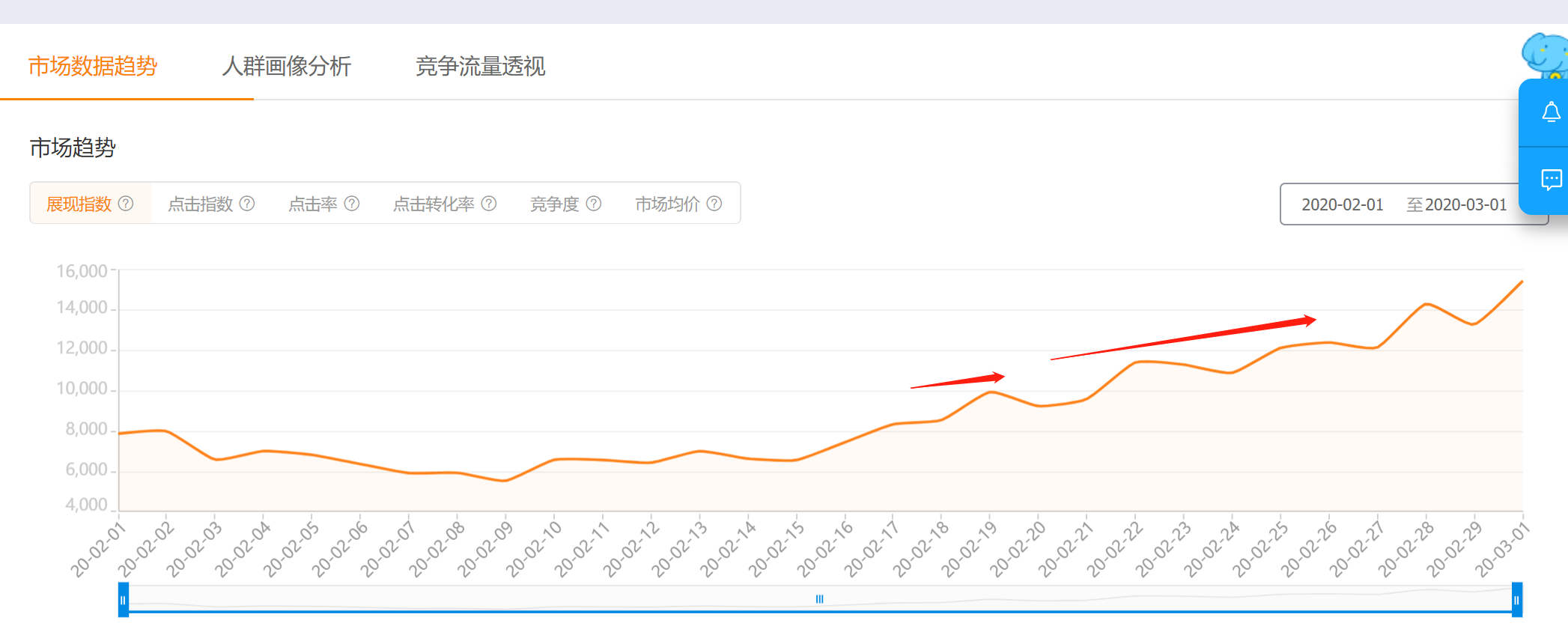Select the 点击指数 metric
The image size is (1568, 644).
(200, 204)
